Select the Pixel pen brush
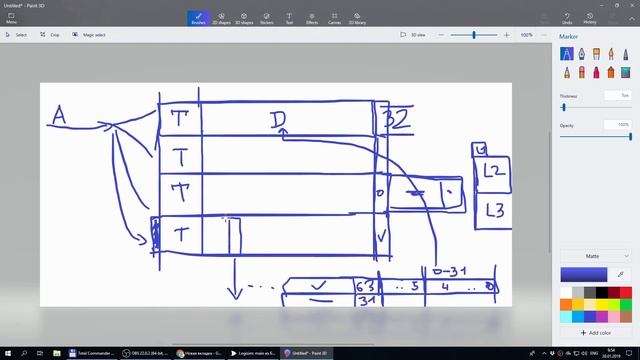 [626, 54]
